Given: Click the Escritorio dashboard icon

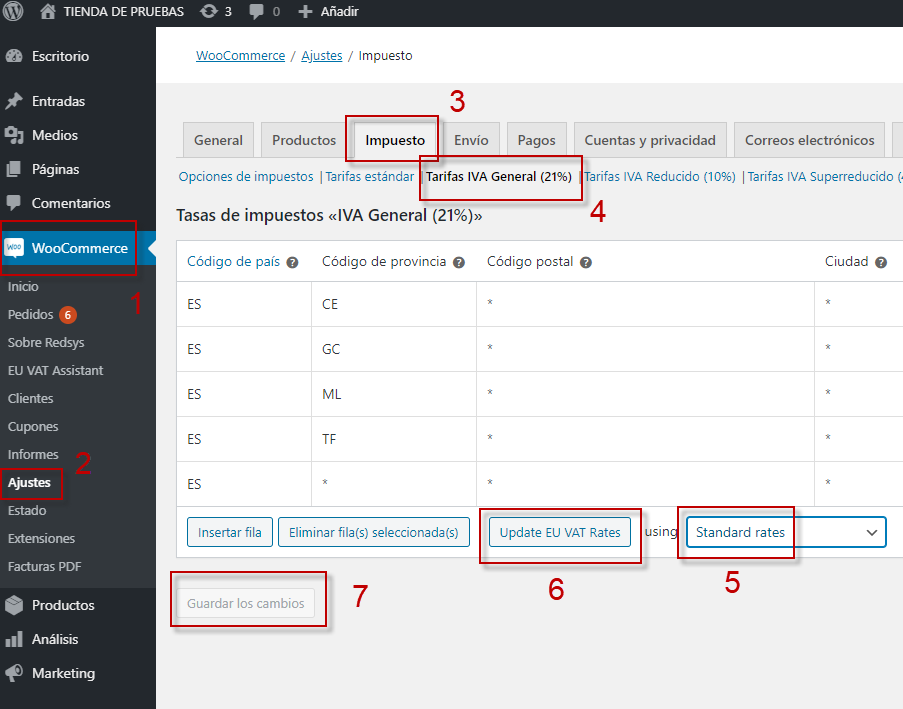Looking at the screenshot, I should pyautogui.click(x=14, y=56).
